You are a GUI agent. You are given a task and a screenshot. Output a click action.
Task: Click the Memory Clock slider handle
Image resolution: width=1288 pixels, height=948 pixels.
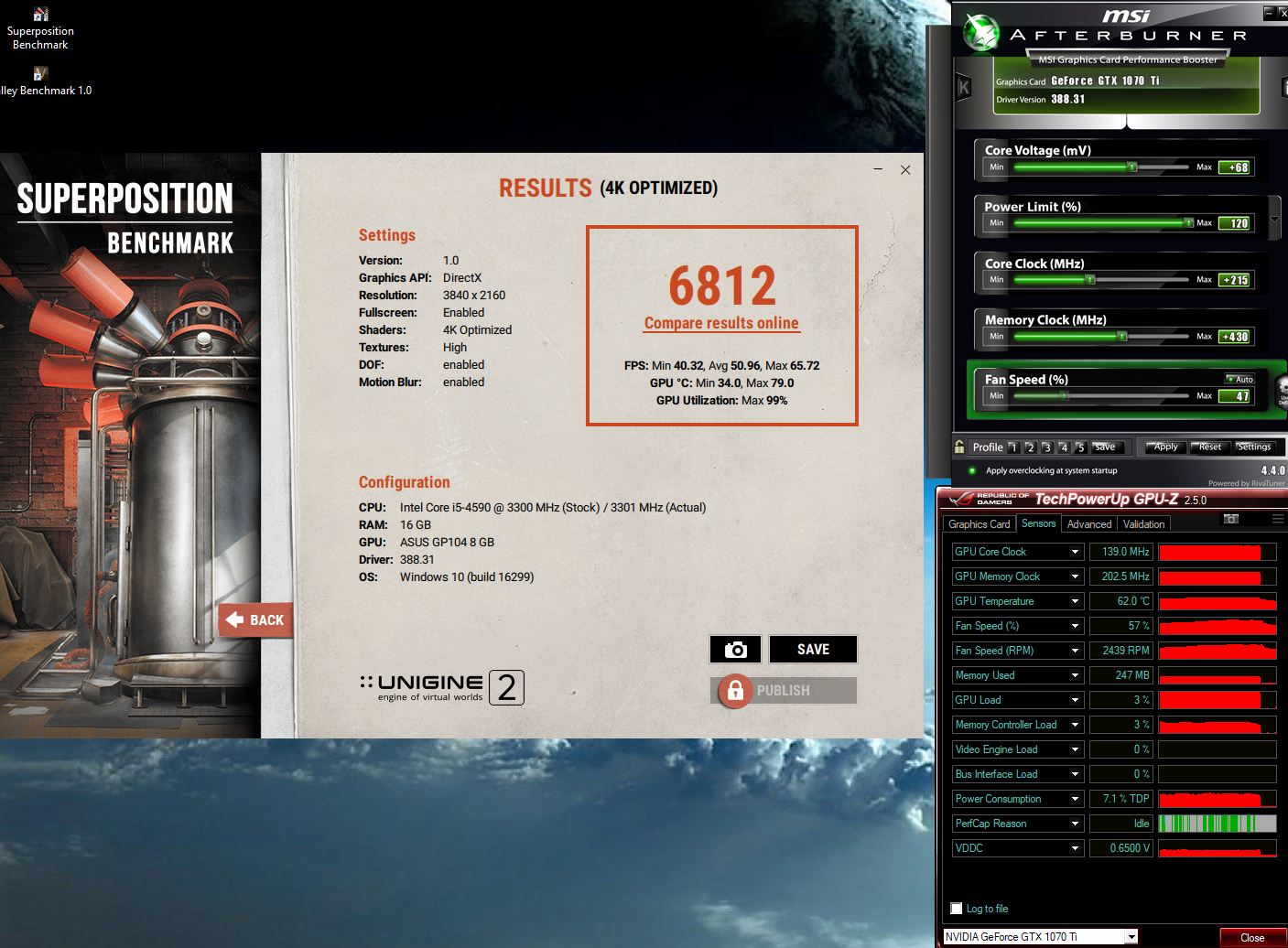(x=1122, y=336)
